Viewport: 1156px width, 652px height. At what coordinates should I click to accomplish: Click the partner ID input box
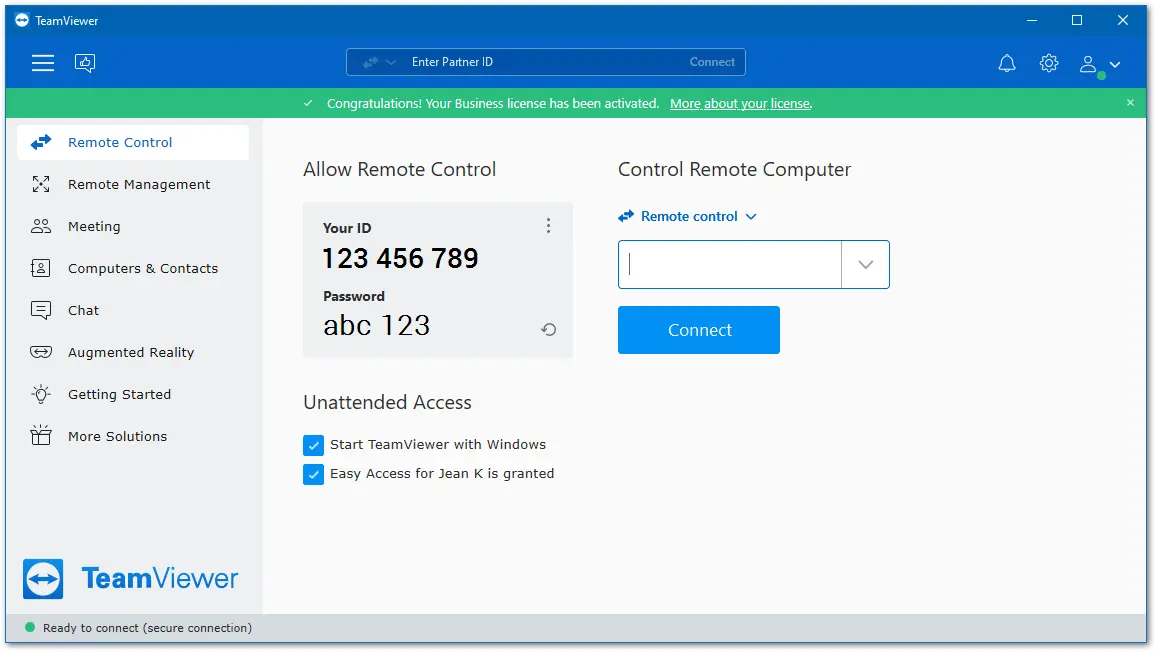730,264
